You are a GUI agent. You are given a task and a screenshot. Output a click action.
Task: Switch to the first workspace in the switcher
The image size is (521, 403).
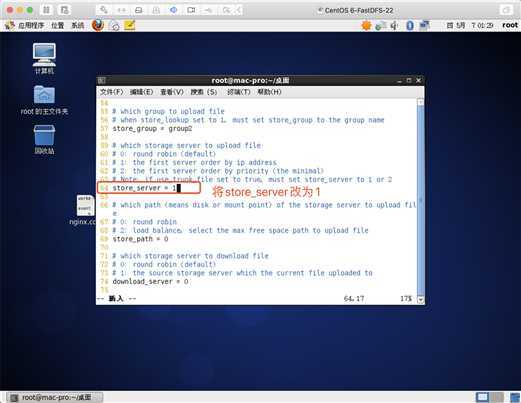[482, 397]
